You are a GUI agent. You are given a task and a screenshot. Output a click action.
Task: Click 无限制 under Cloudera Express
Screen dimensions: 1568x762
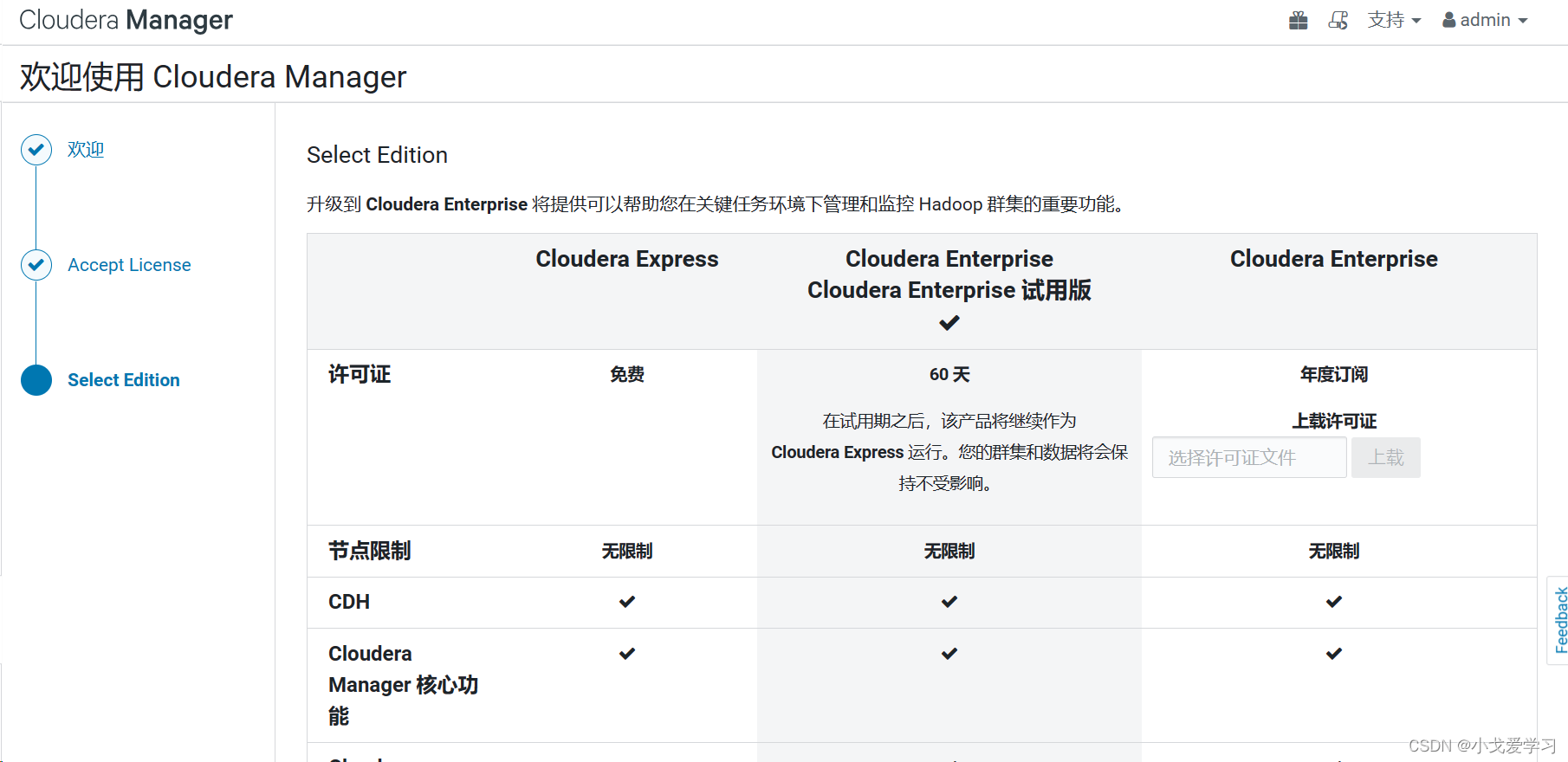pyautogui.click(x=627, y=552)
